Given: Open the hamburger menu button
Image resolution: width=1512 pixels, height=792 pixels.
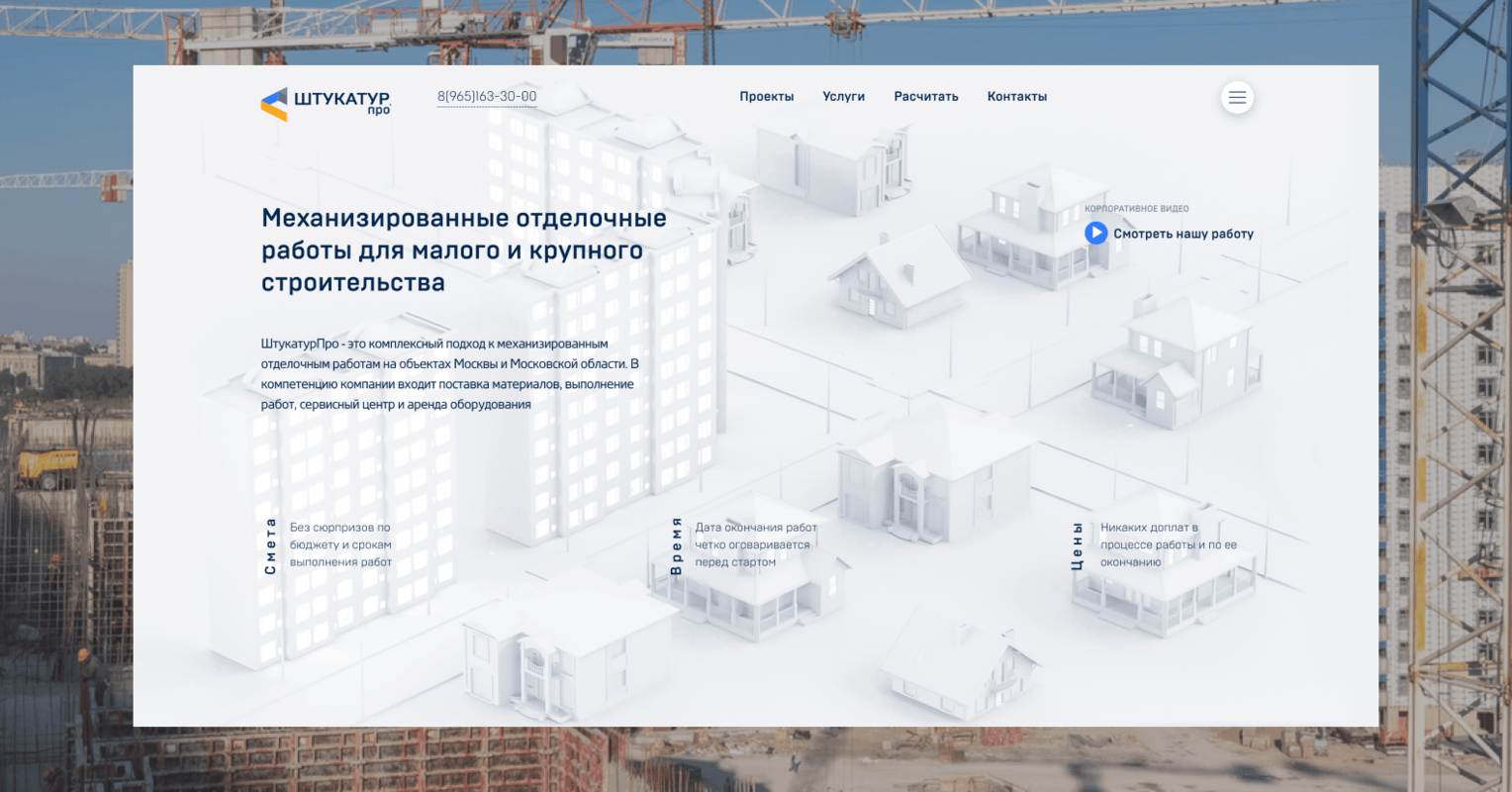Looking at the screenshot, I should (1237, 97).
